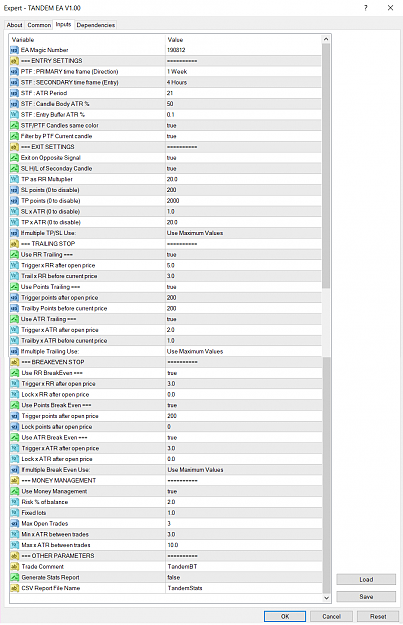Viewport: 403px width, 625px height.
Task: Click the MONEY MANAGEMENT section icon
Action: tap(14, 481)
